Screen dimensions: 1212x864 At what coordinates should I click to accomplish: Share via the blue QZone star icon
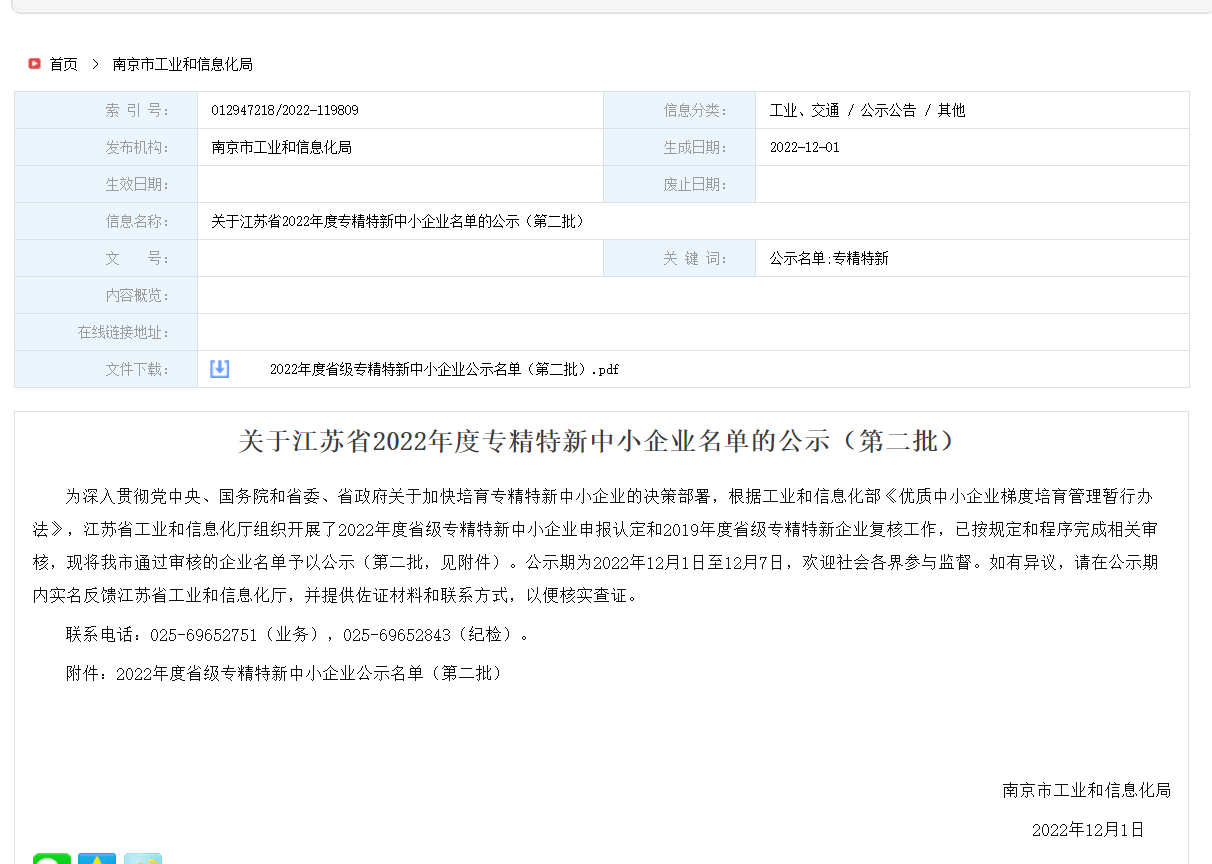(x=97, y=859)
